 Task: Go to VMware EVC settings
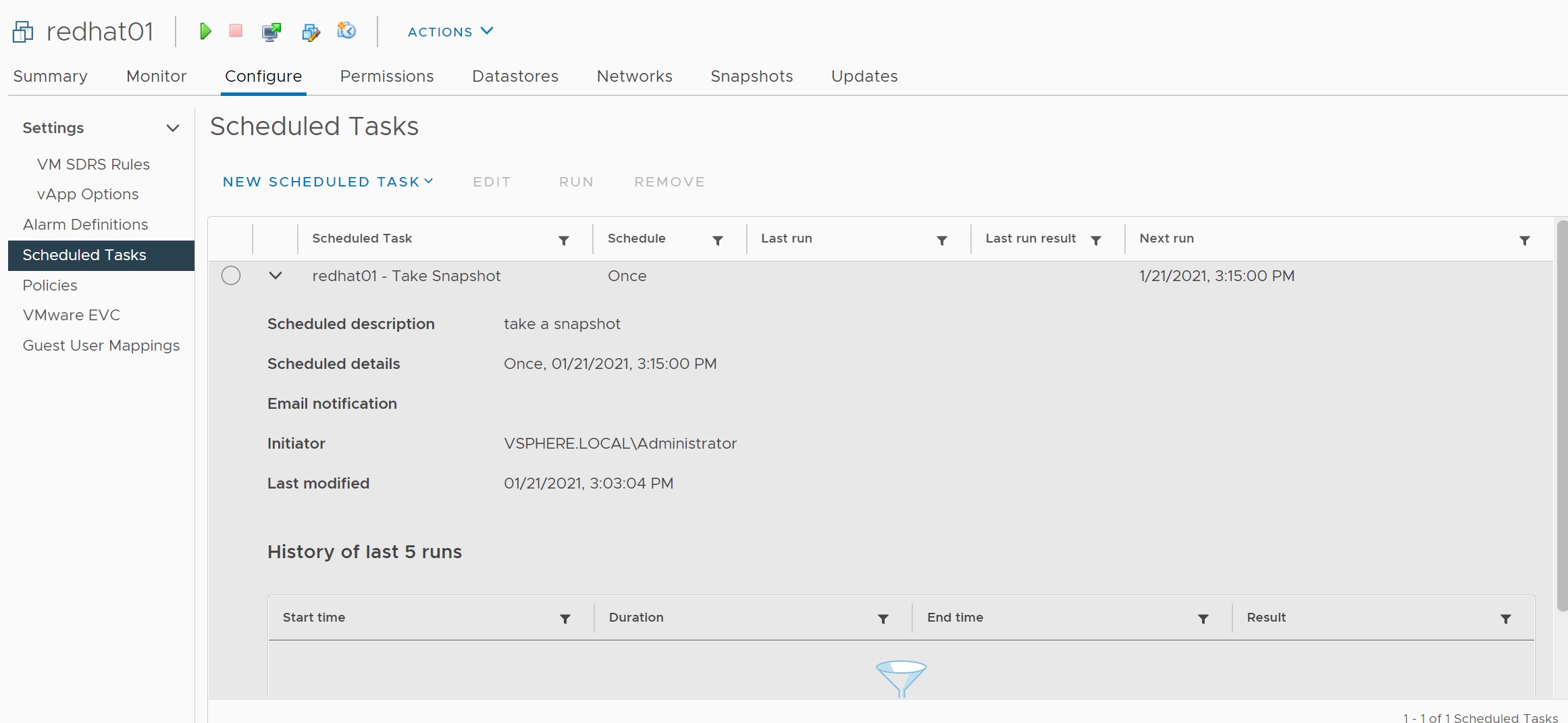[72, 315]
